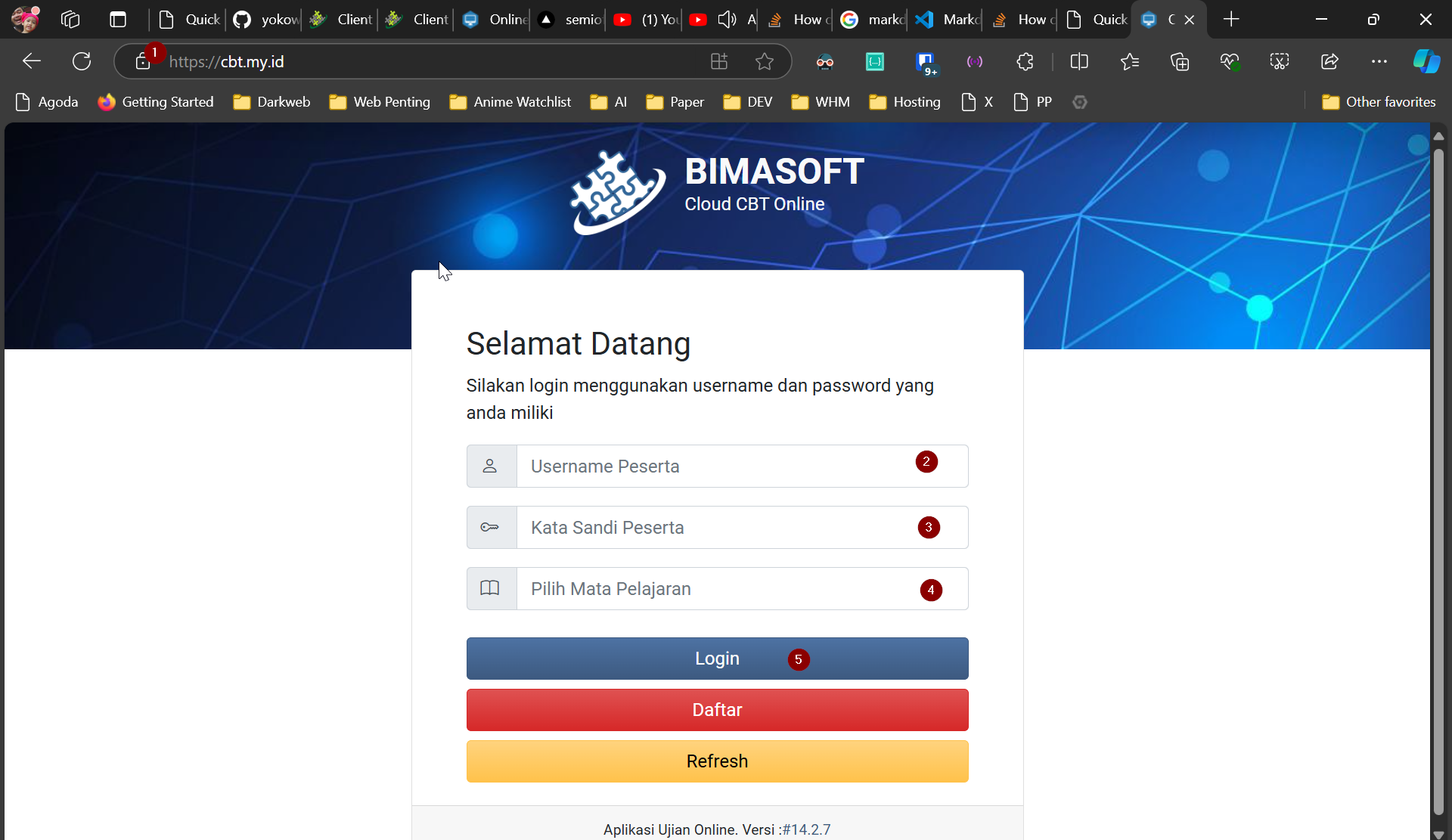Expand the Other favorites folder
Screen dimensions: 1452x840
click(1379, 102)
